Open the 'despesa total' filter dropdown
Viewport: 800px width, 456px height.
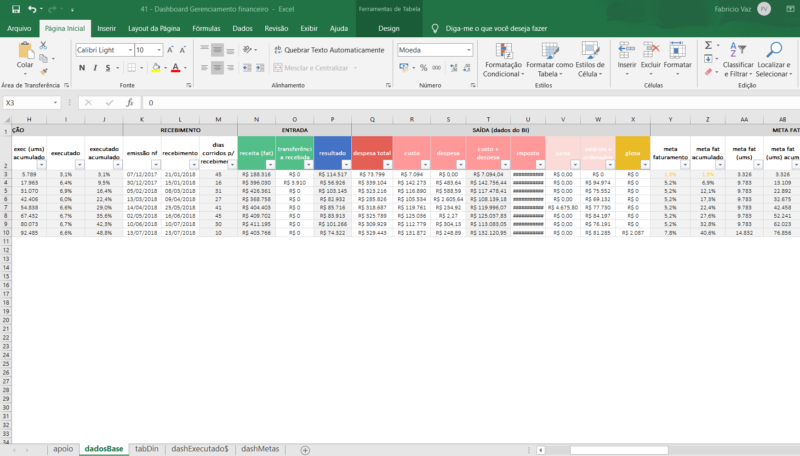[387, 165]
